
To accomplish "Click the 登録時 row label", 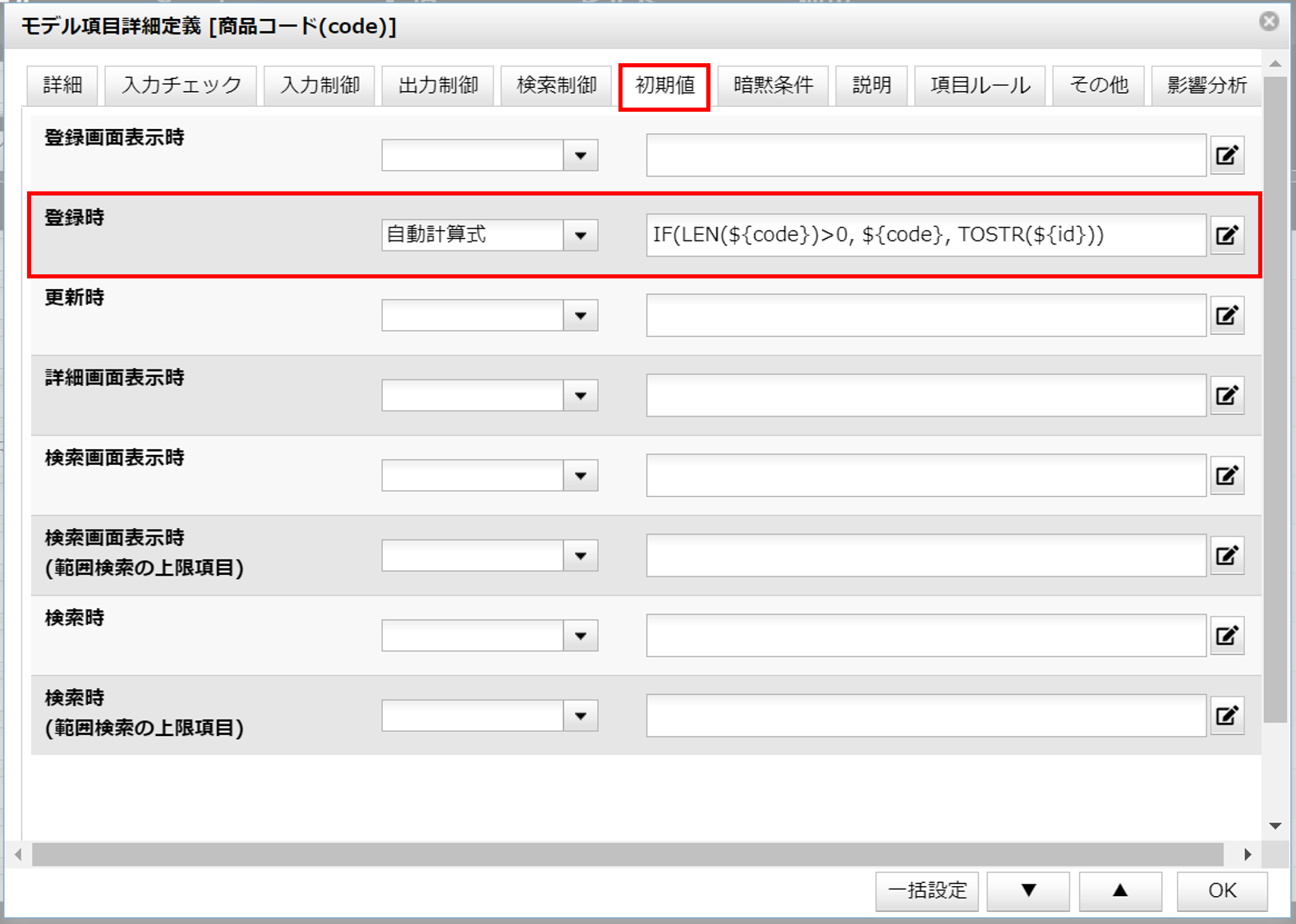I will click(75, 218).
